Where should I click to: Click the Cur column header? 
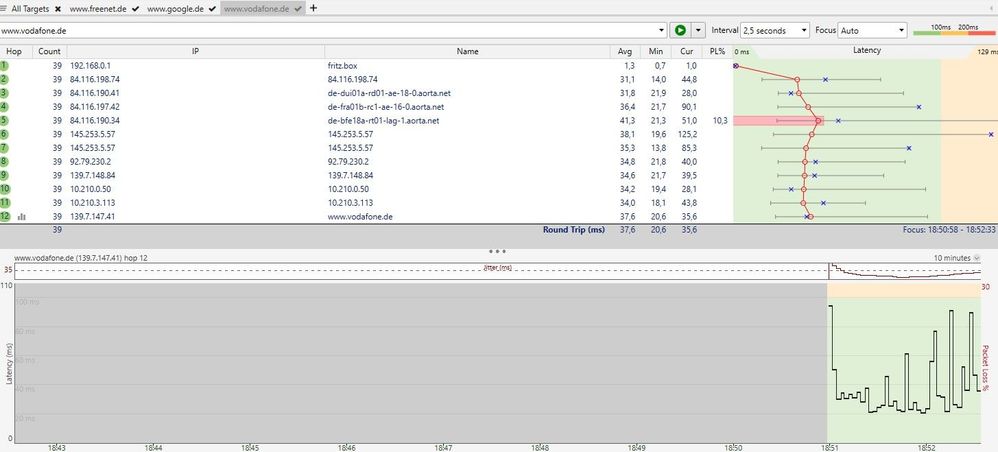(686, 52)
